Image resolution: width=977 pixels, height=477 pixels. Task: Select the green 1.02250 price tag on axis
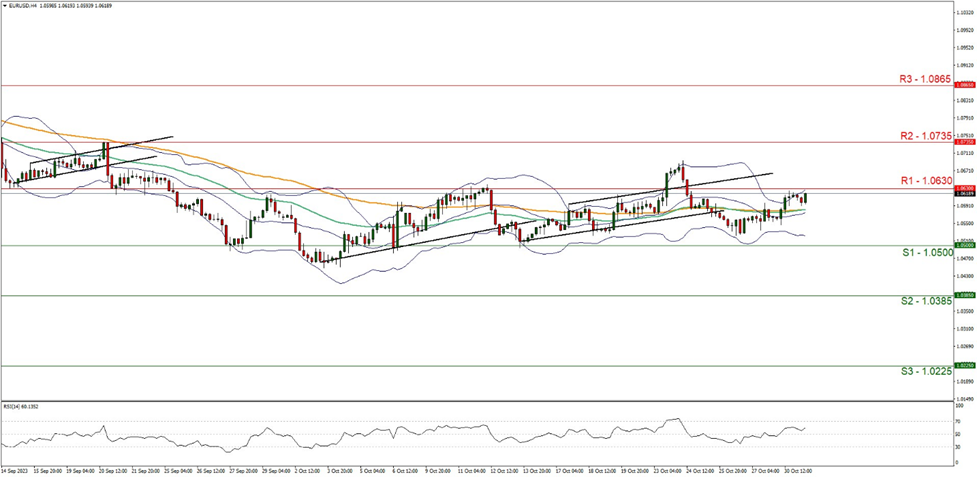point(964,365)
